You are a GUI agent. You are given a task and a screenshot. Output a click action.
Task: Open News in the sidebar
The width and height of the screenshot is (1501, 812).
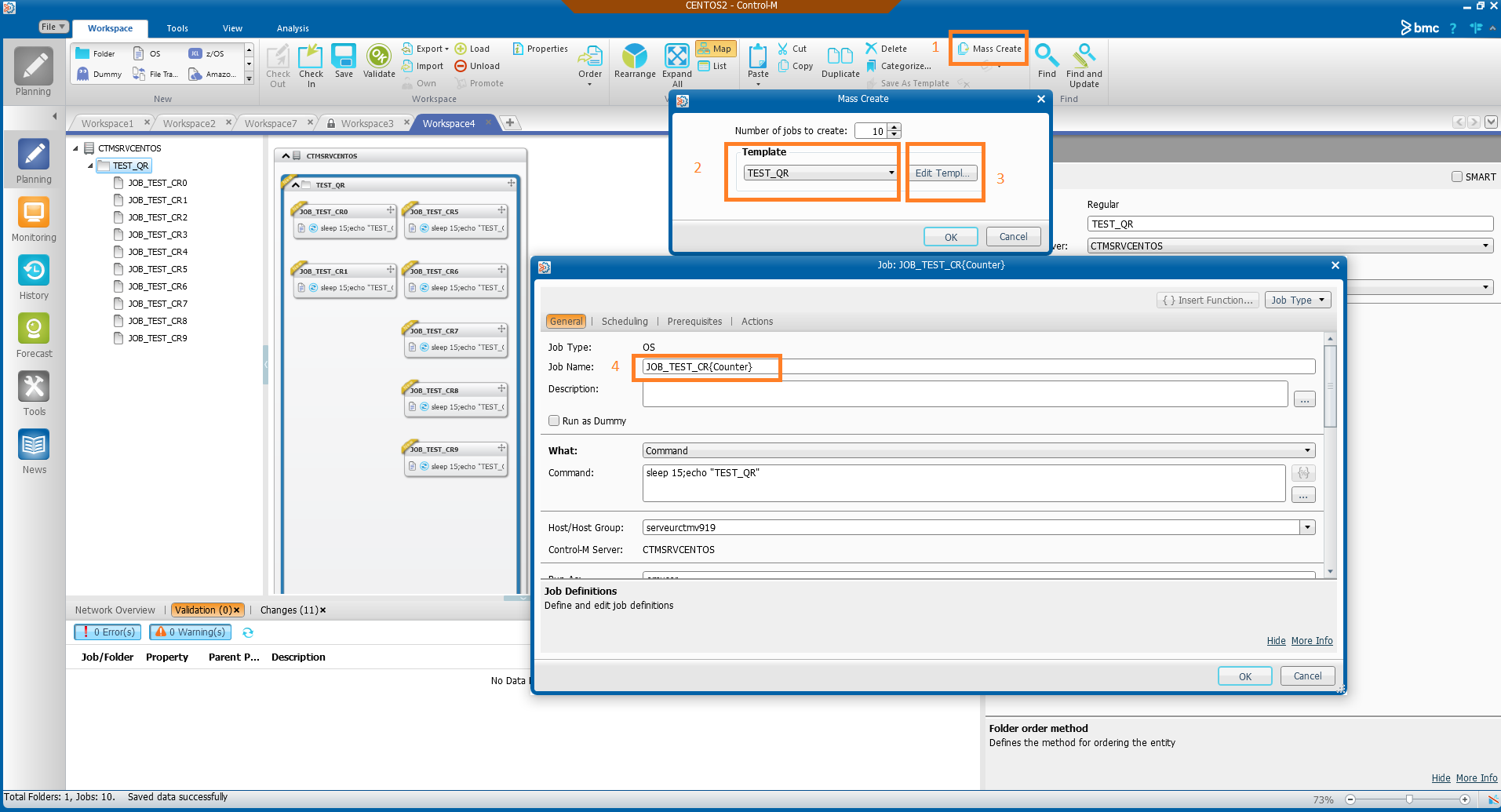pos(34,451)
